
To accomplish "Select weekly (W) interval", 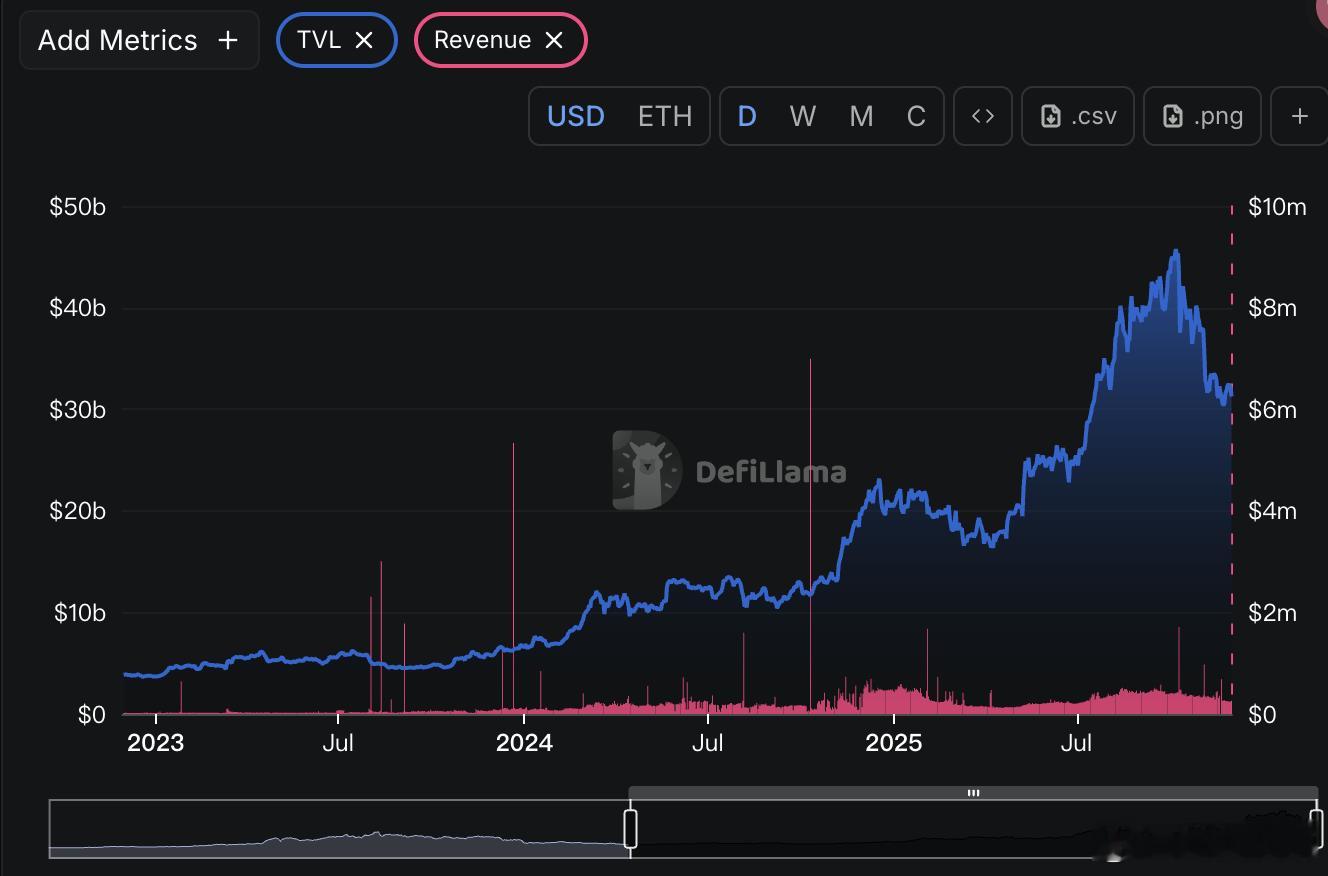I will click(x=802, y=116).
